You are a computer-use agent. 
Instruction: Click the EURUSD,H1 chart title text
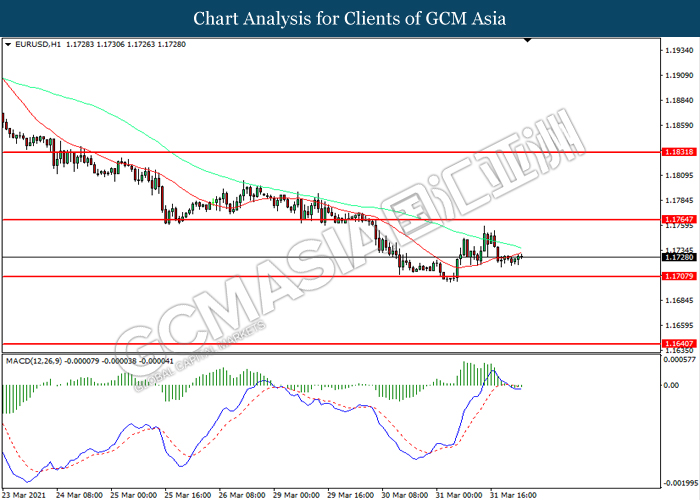tap(38, 45)
